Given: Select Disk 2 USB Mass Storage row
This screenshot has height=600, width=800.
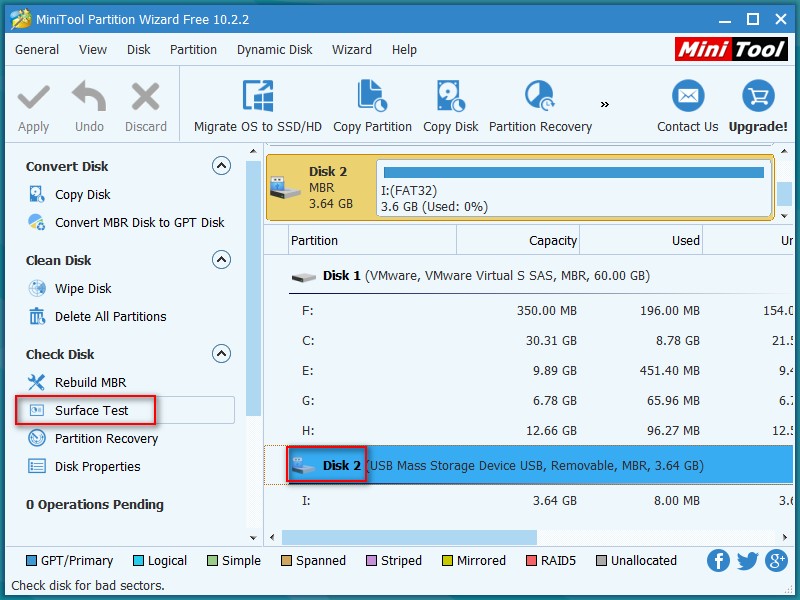Looking at the screenshot, I should pos(529,465).
